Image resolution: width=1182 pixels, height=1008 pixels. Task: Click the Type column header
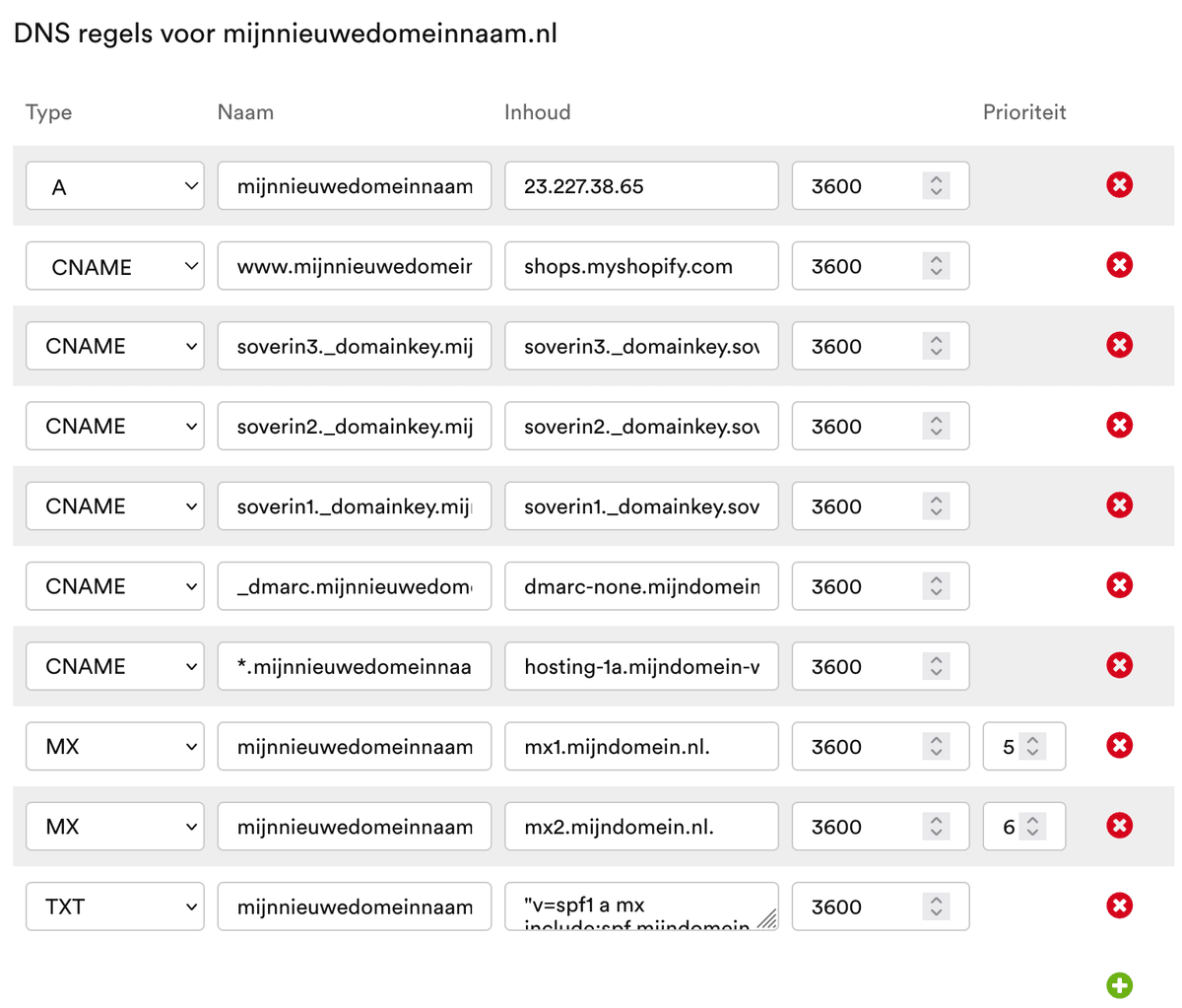click(48, 112)
